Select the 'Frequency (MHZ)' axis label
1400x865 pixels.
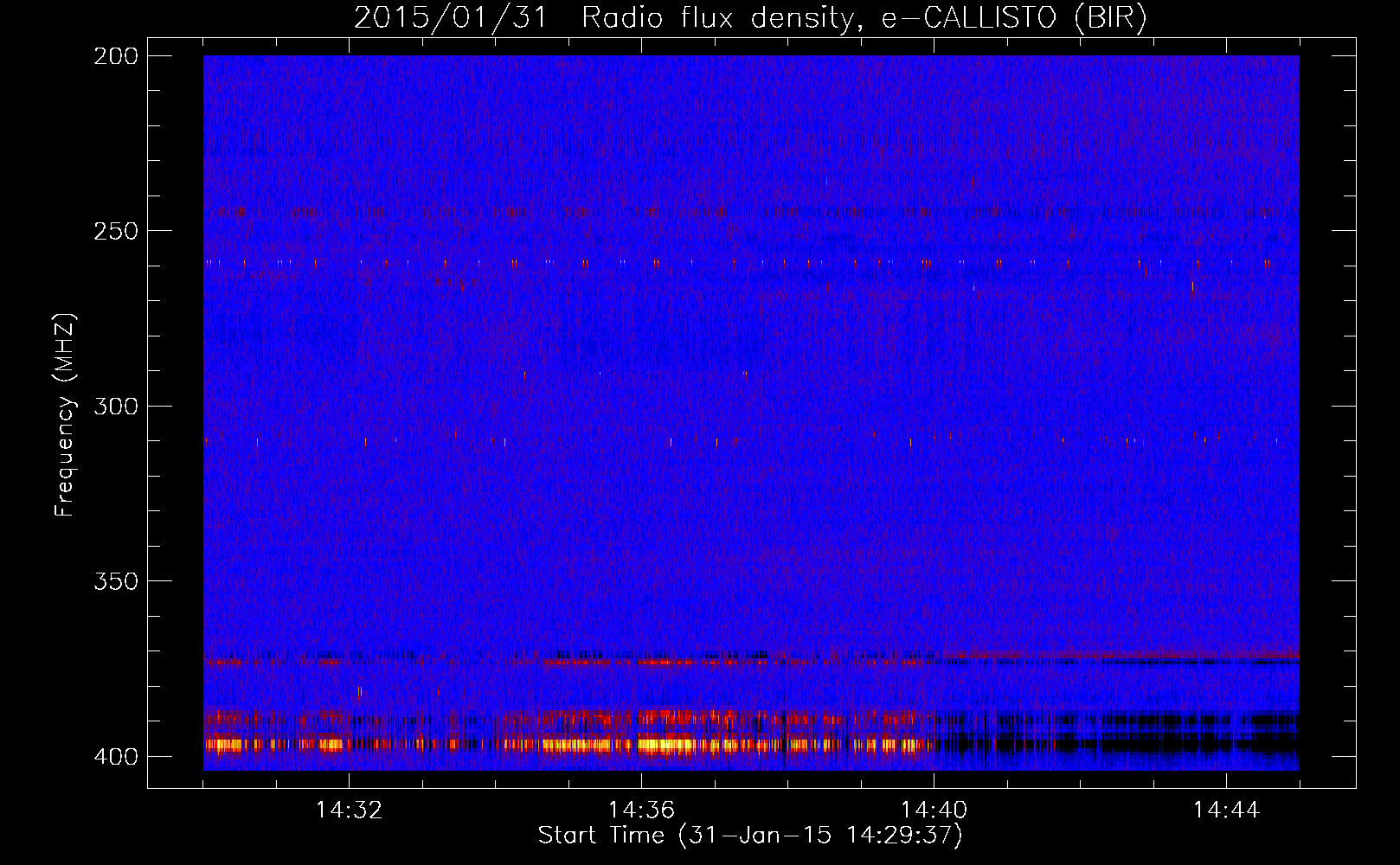[64, 415]
